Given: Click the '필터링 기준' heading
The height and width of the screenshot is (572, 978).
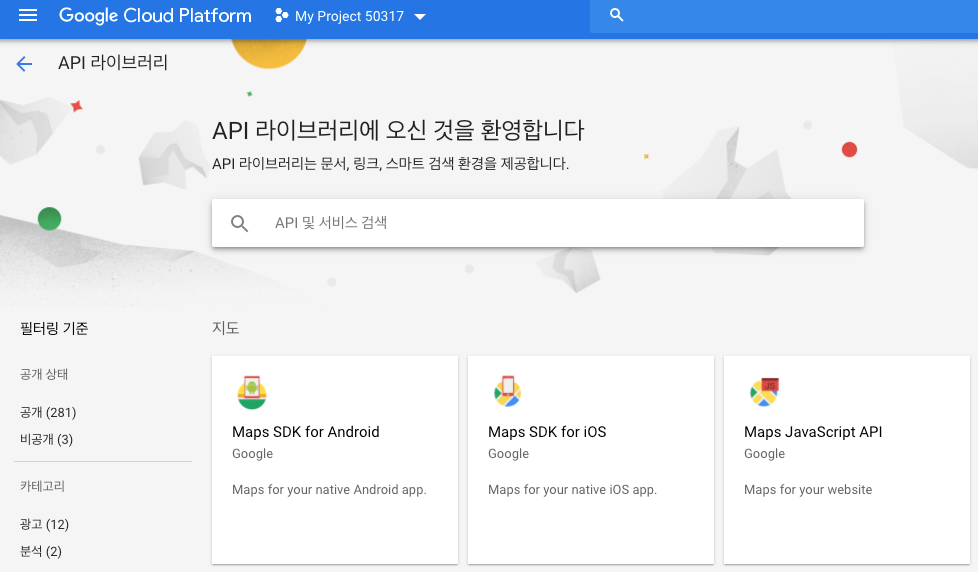Looking at the screenshot, I should coord(54,328).
